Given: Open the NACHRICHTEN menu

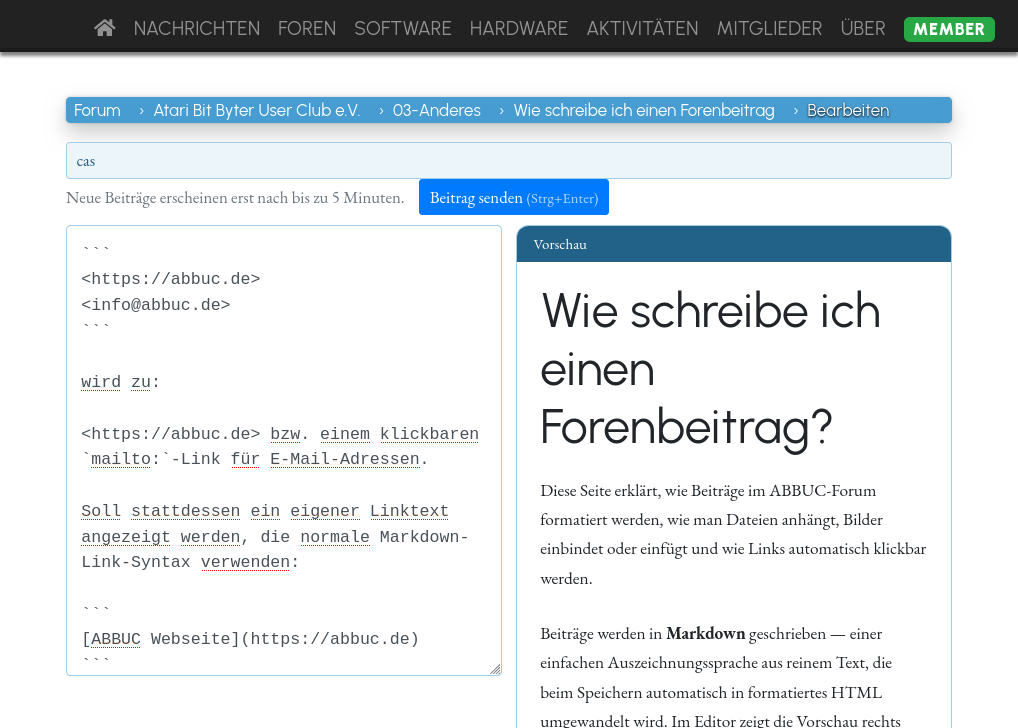Looking at the screenshot, I should [x=197, y=29].
